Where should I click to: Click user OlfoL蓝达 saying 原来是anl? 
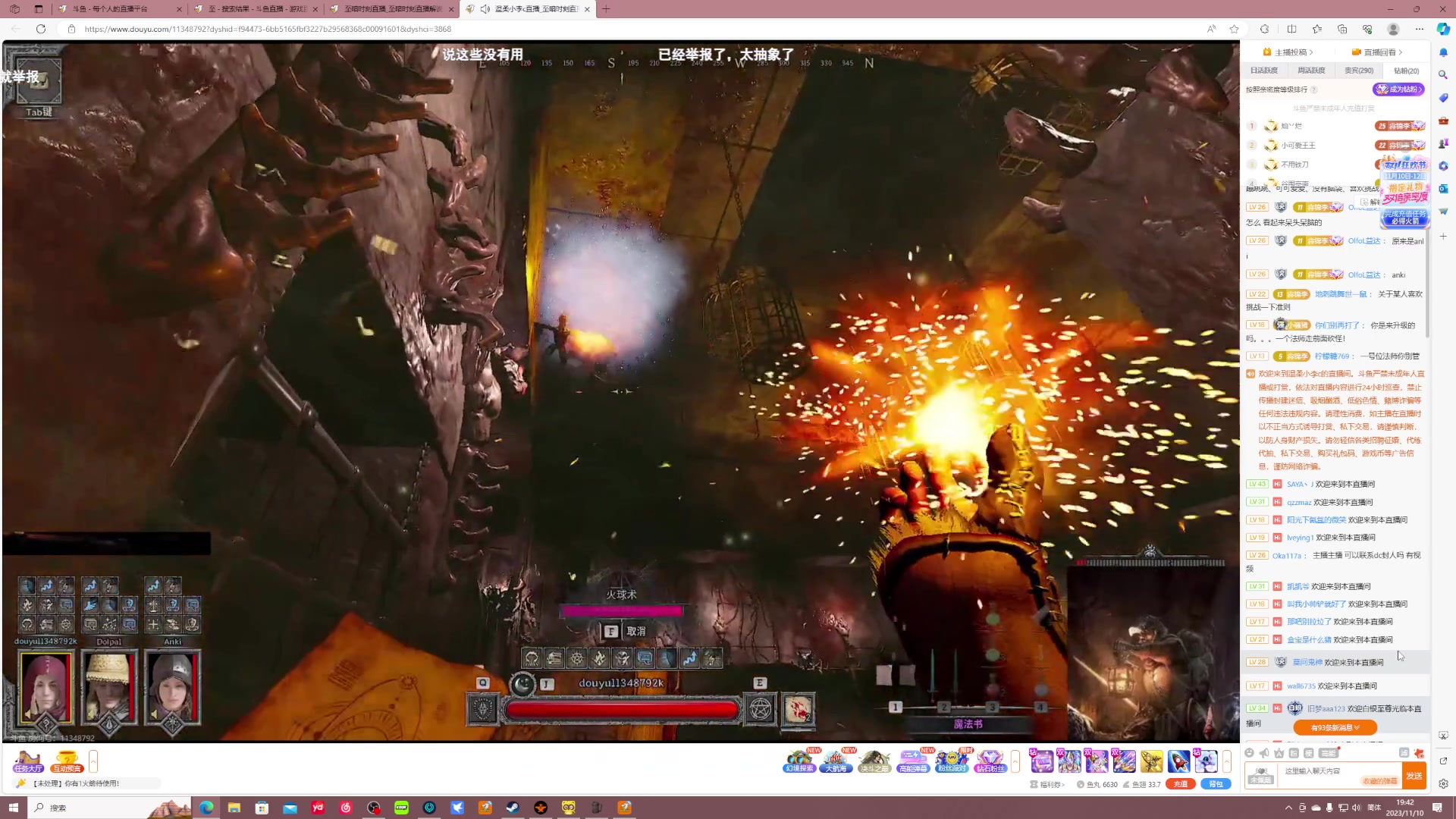pos(1363,241)
